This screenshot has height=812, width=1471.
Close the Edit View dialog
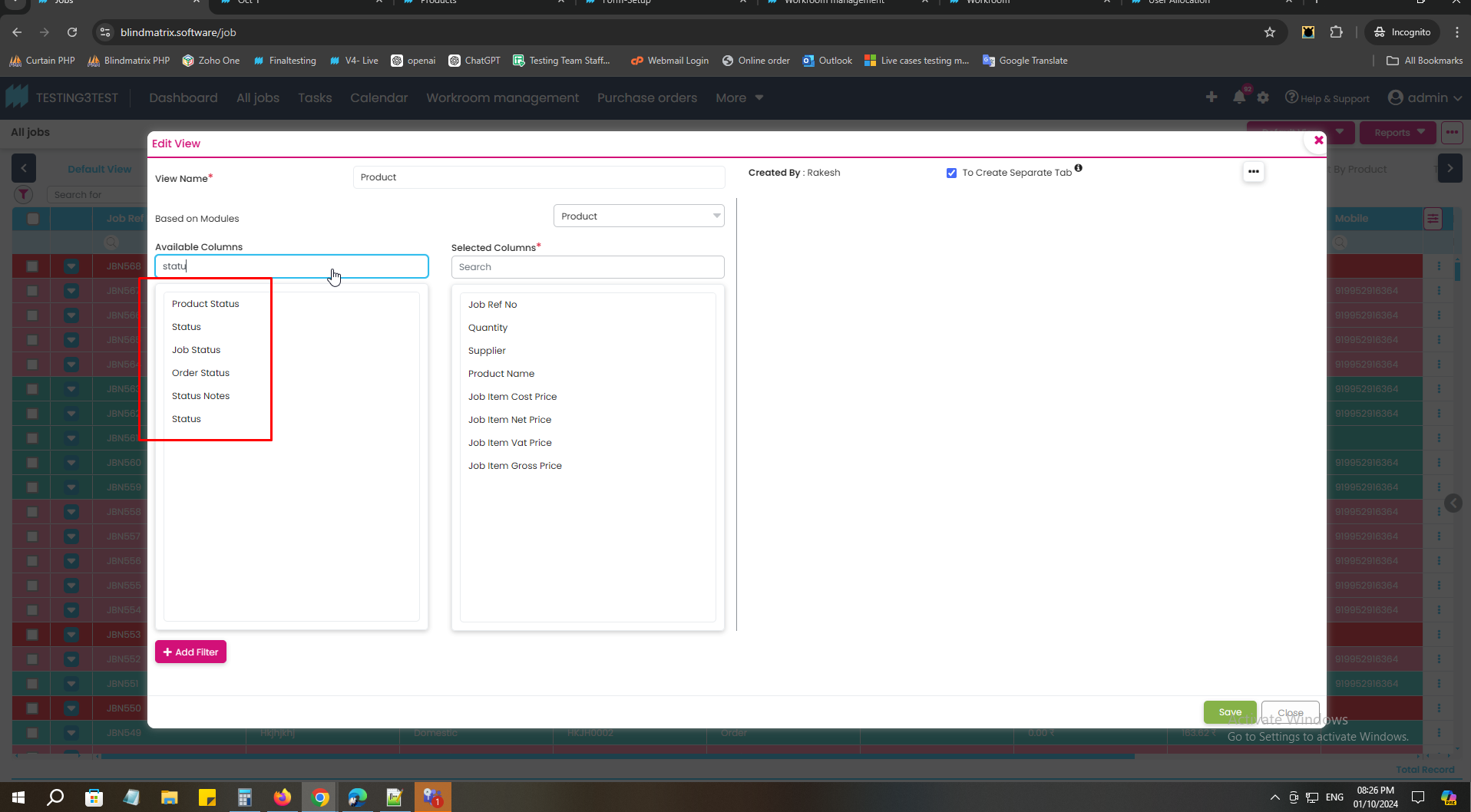(1318, 140)
